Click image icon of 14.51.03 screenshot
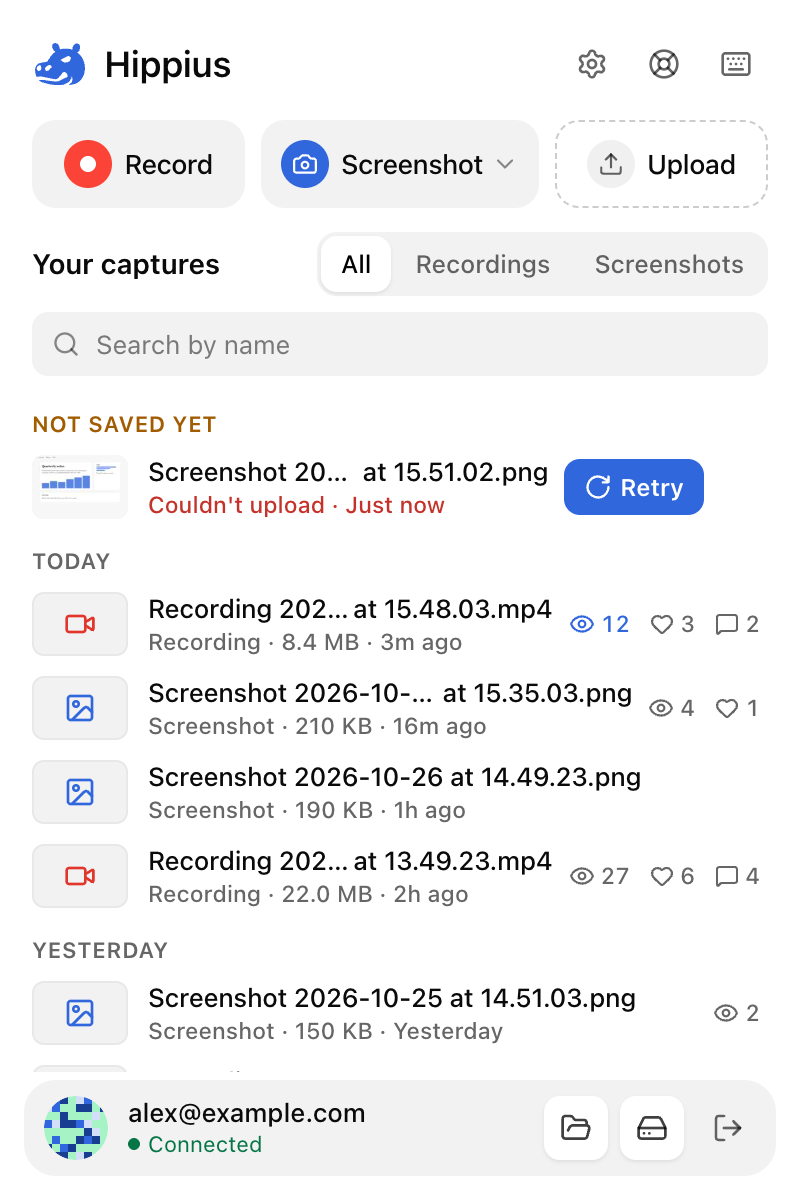The image size is (800, 1200). pyautogui.click(x=80, y=1013)
